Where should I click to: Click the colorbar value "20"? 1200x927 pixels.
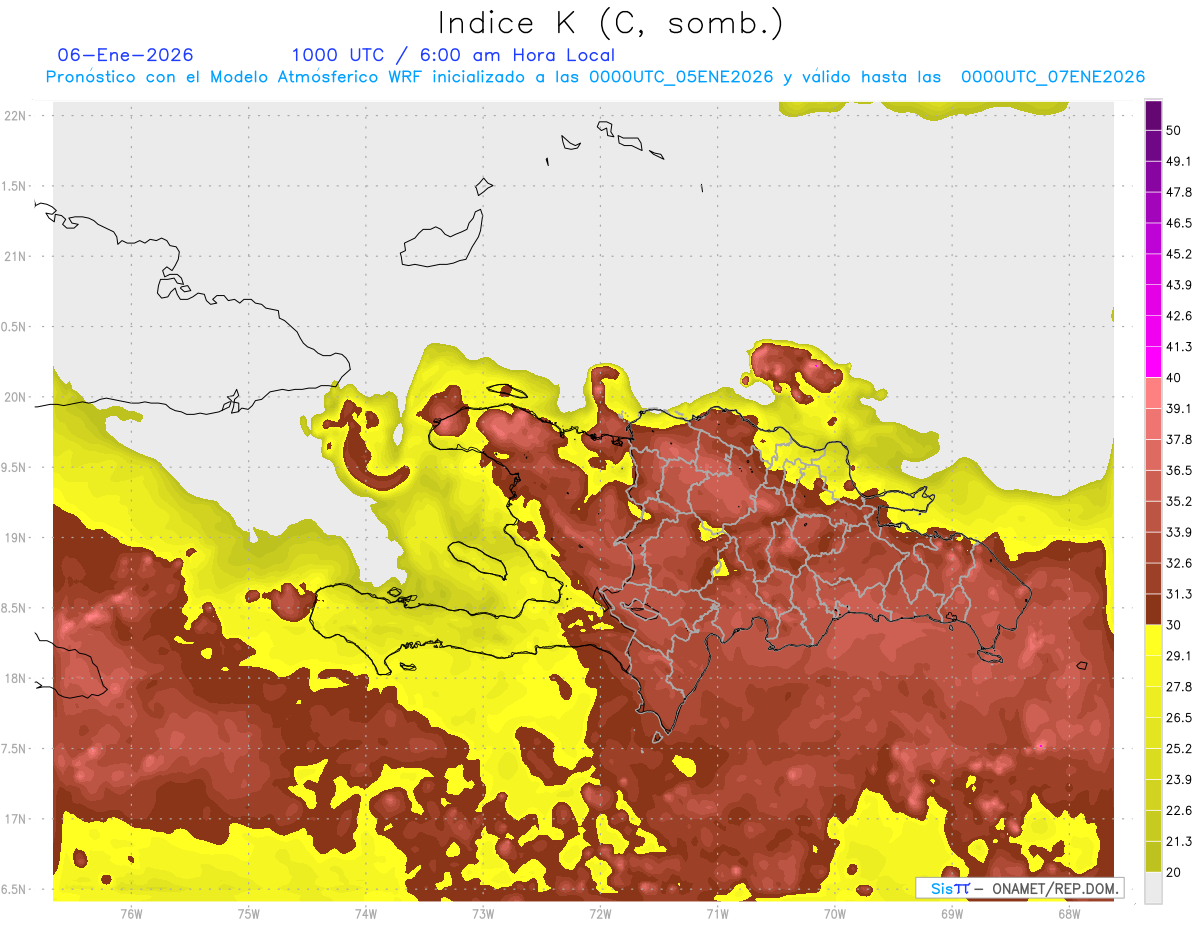click(1175, 873)
